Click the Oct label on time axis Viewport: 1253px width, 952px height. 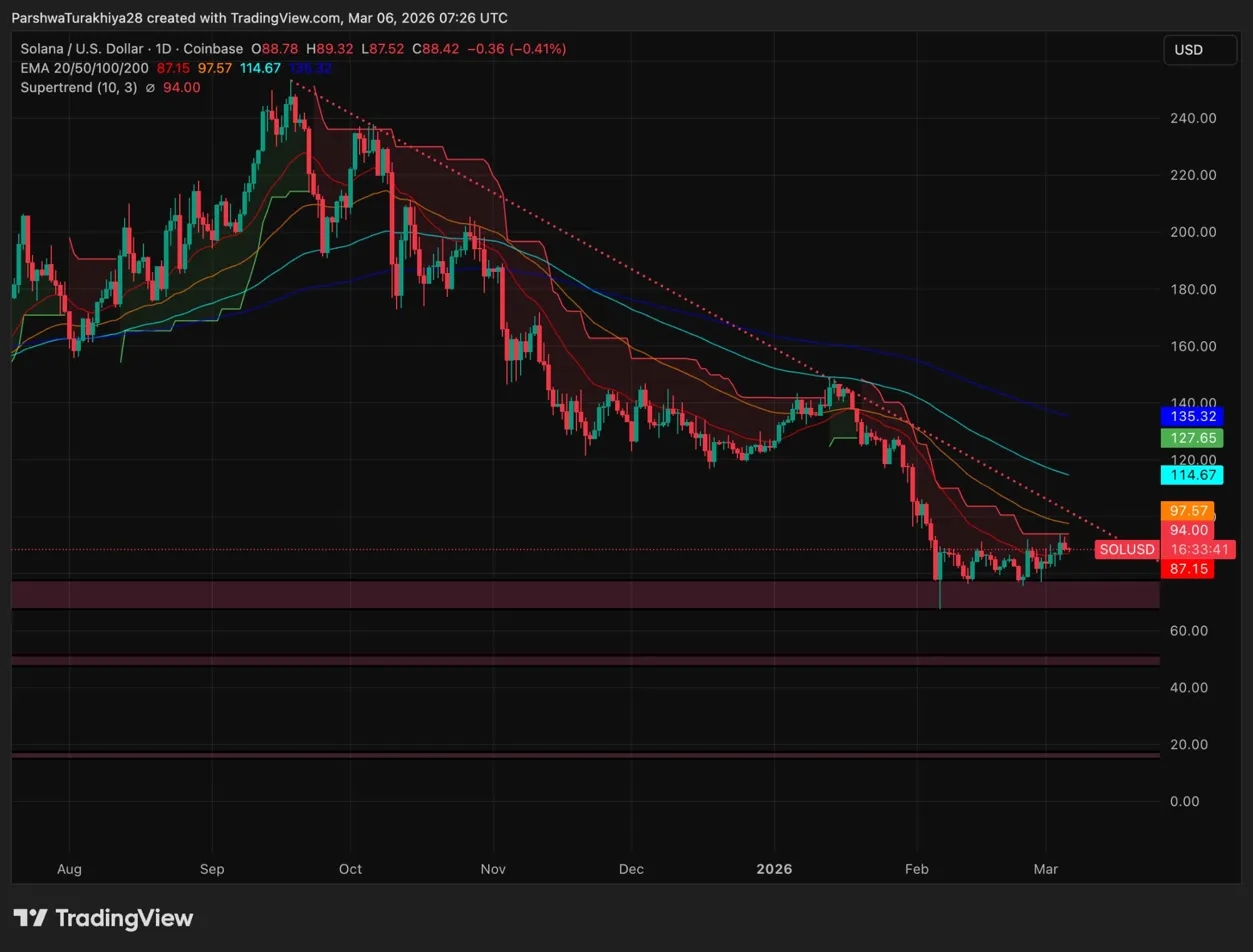point(351,869)
